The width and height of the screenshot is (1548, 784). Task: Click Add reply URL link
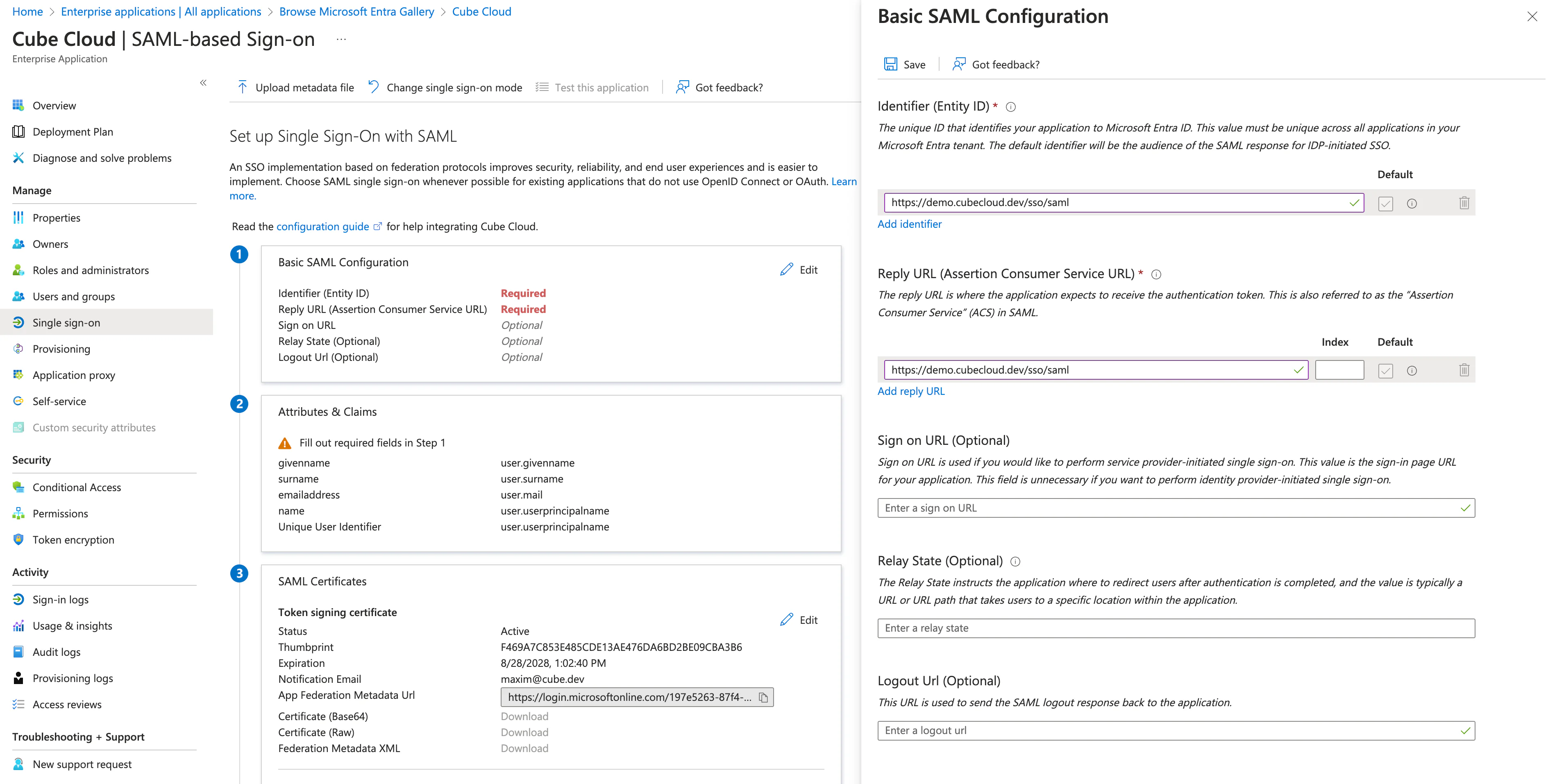910,391
